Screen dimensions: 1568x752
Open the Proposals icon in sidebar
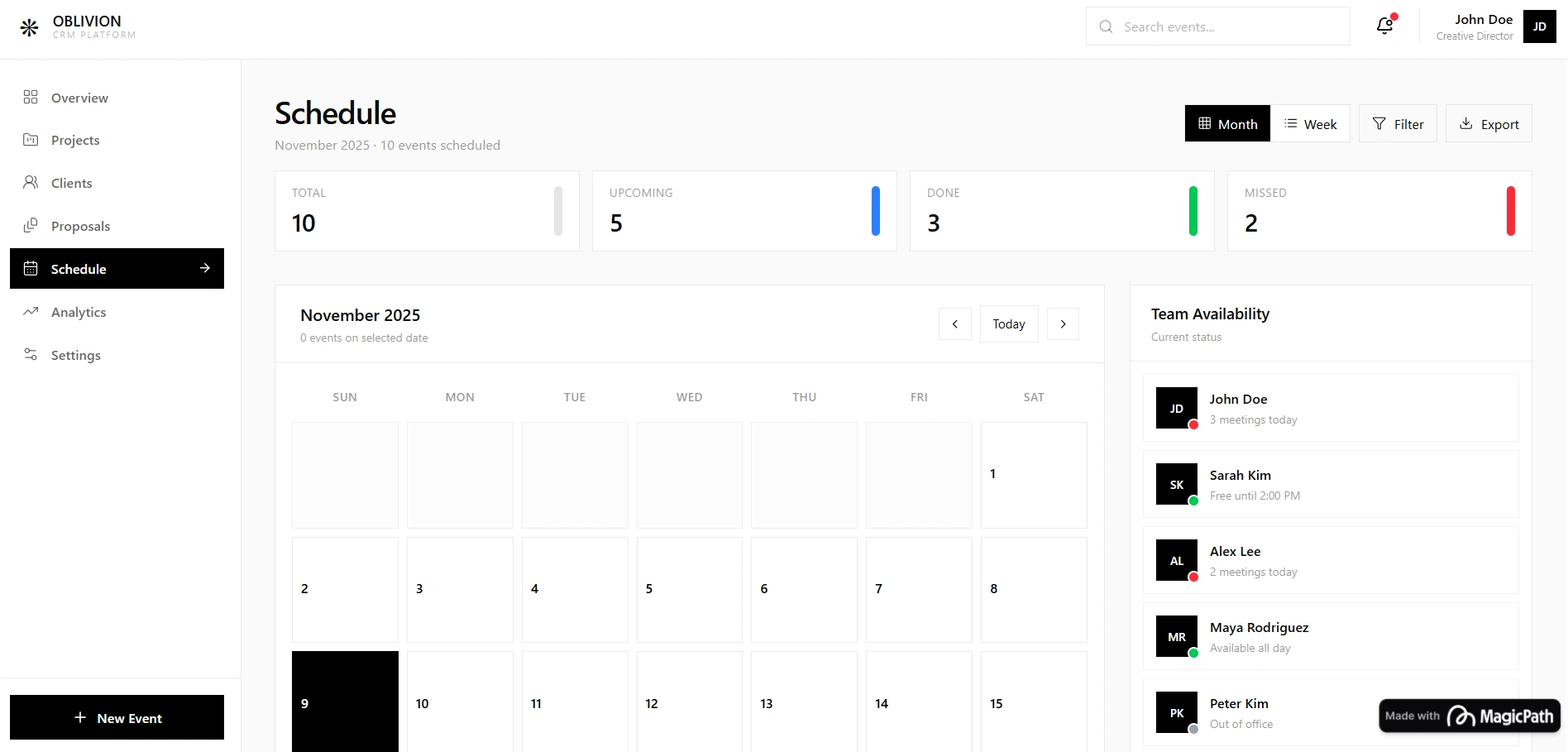31,226
